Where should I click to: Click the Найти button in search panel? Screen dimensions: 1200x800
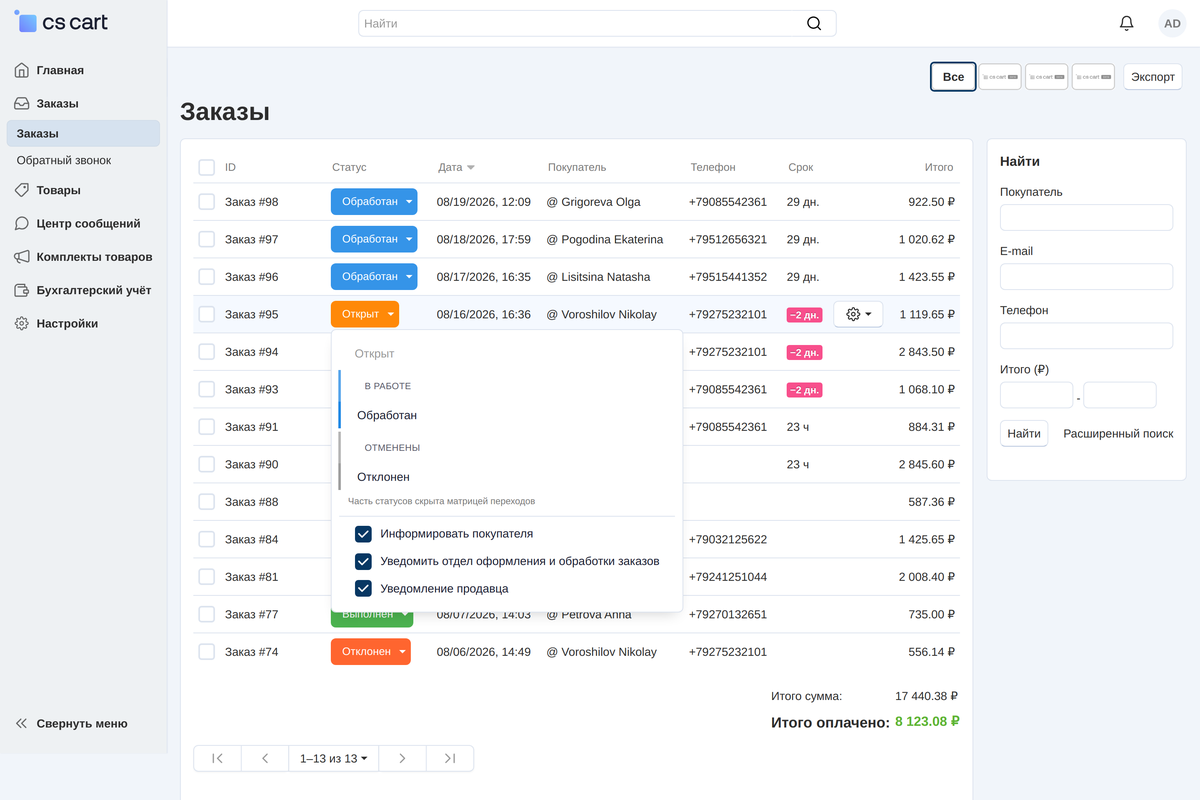[1024, 433]
